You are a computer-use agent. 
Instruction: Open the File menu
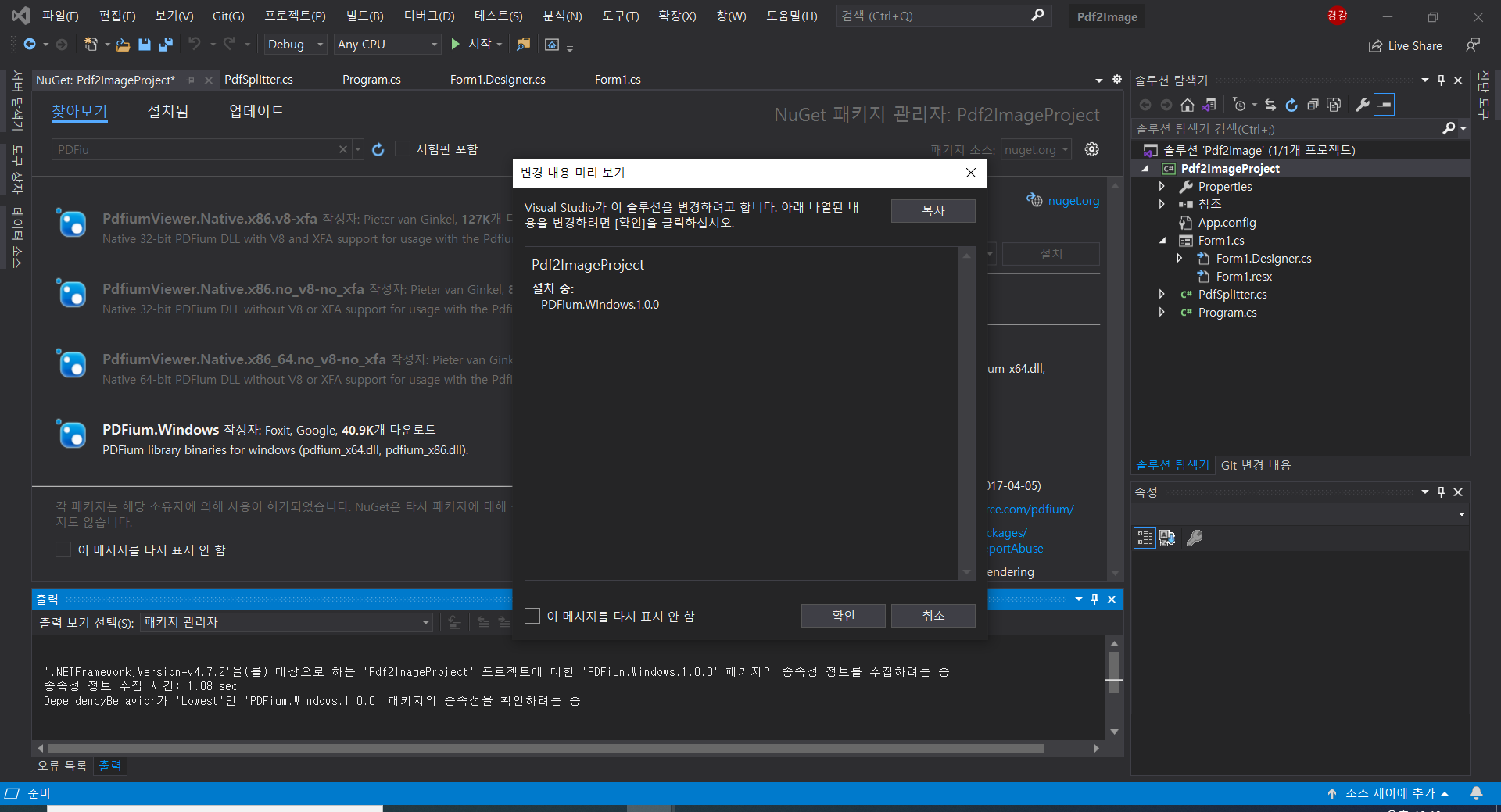tap(60, 16)
